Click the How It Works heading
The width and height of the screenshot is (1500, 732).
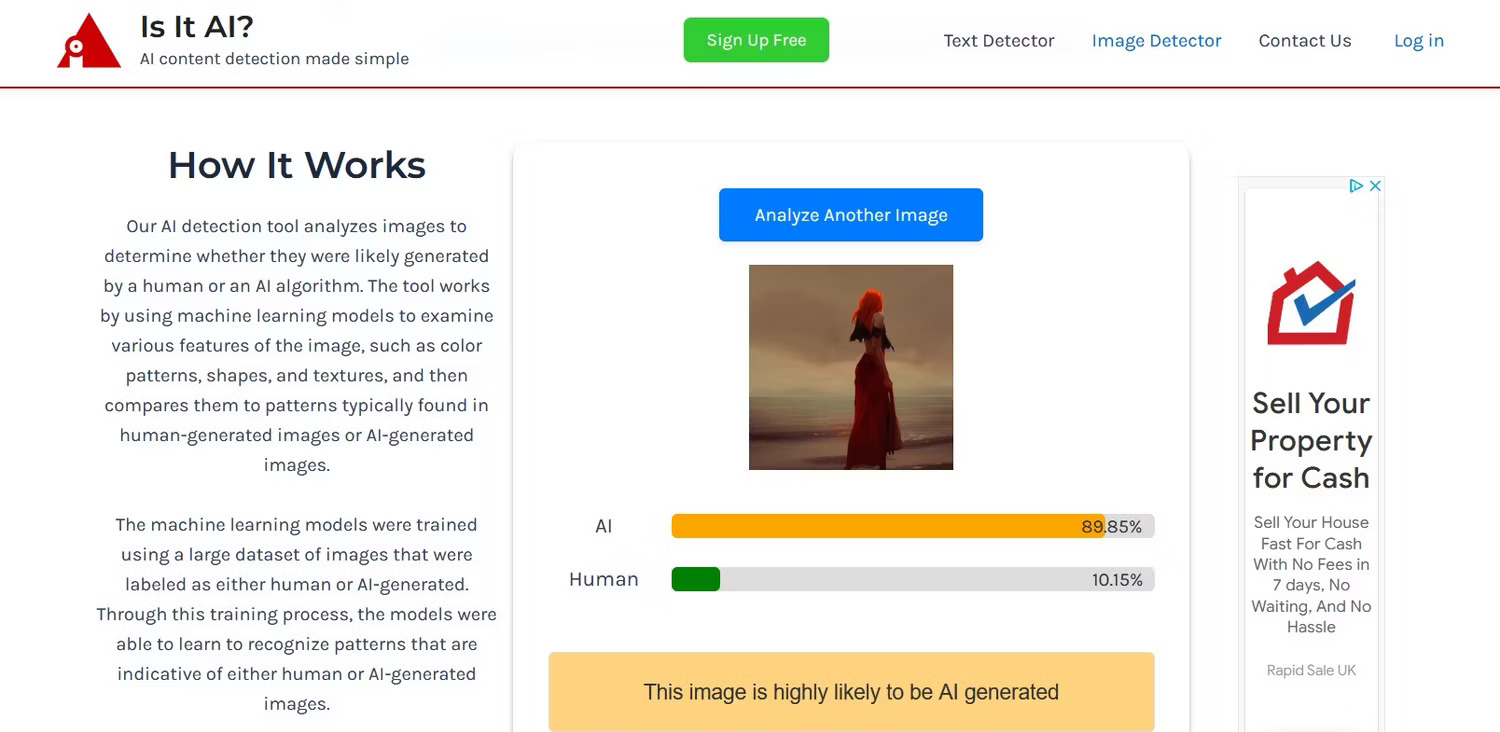[297, 165]
